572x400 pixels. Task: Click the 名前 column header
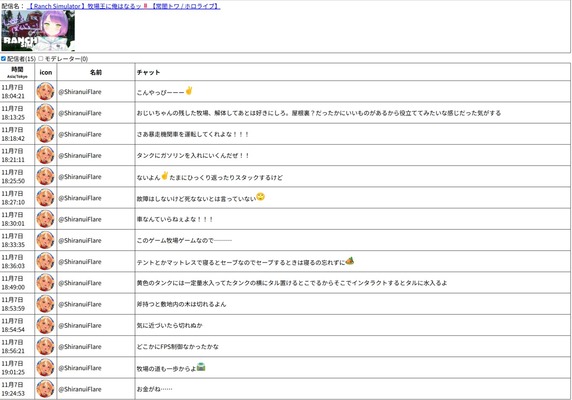(96, 72)
